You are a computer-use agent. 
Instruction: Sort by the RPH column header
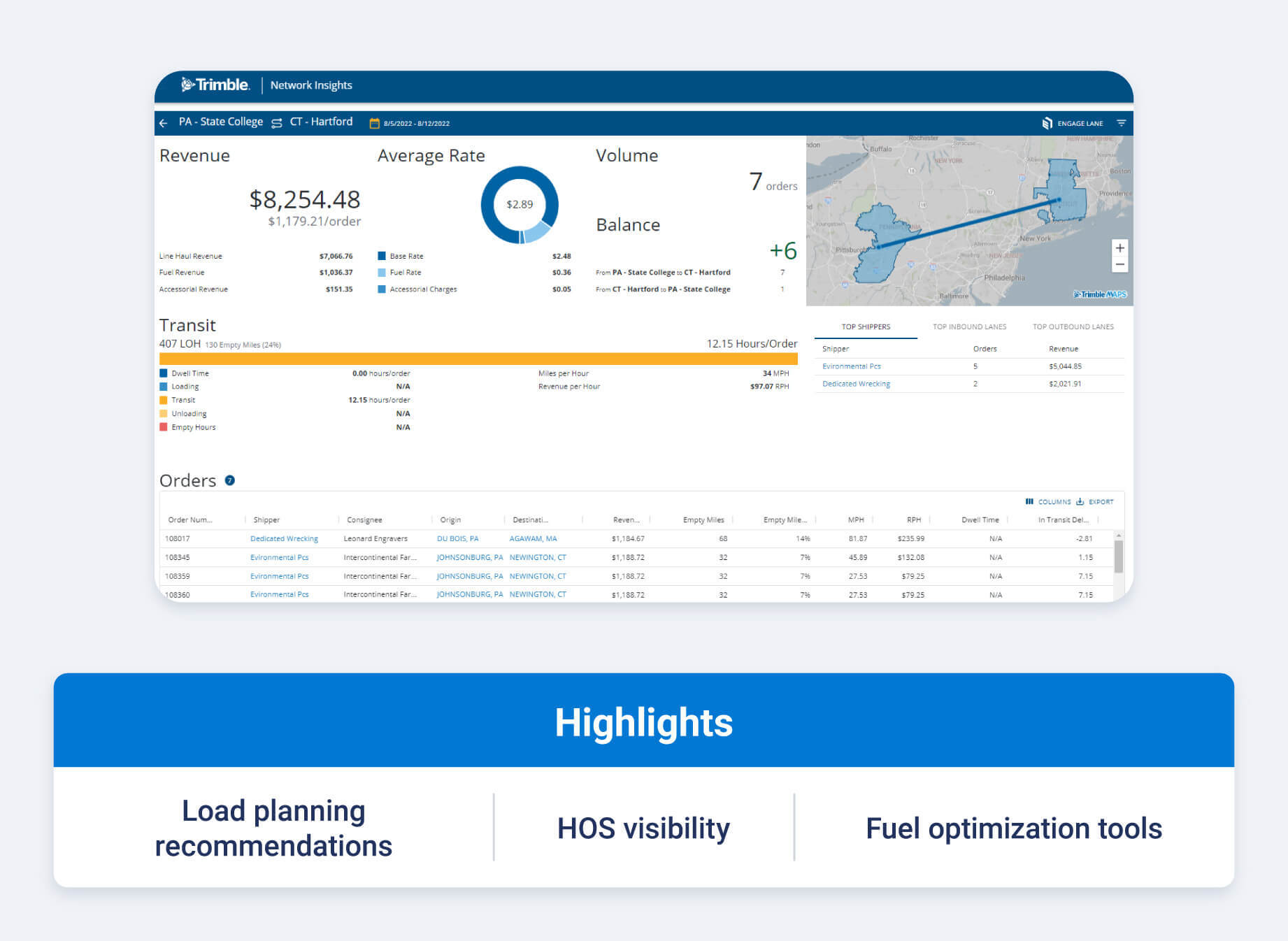pos(914,520)
